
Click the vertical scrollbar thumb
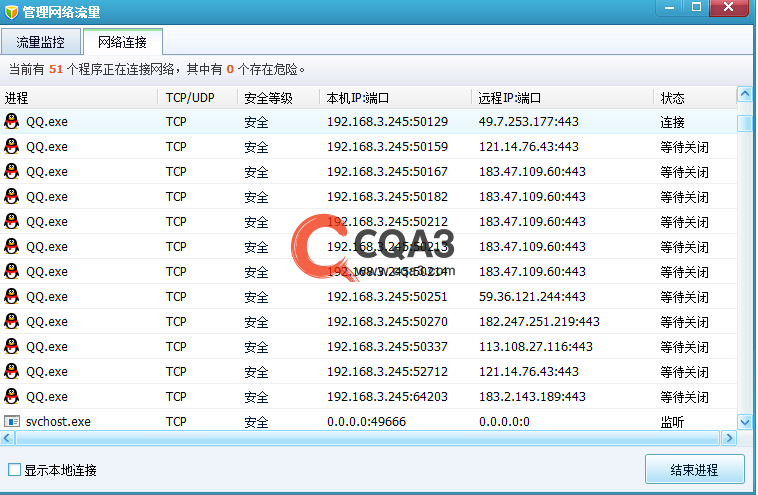(x=745, y=122)
